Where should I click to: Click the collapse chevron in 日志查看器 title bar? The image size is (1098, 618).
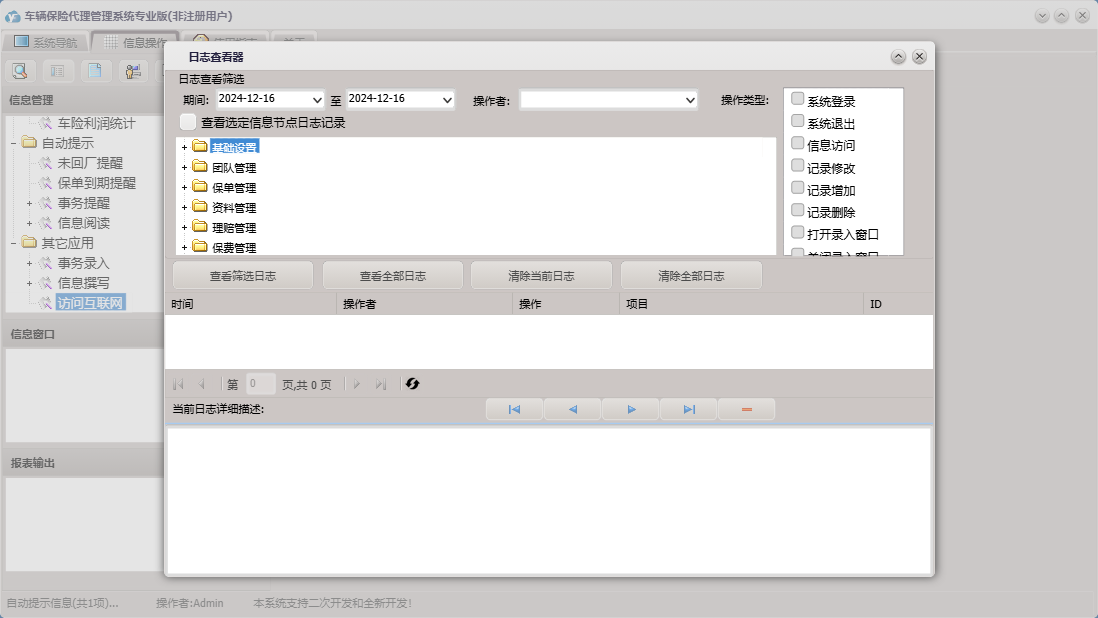point(898,57)
